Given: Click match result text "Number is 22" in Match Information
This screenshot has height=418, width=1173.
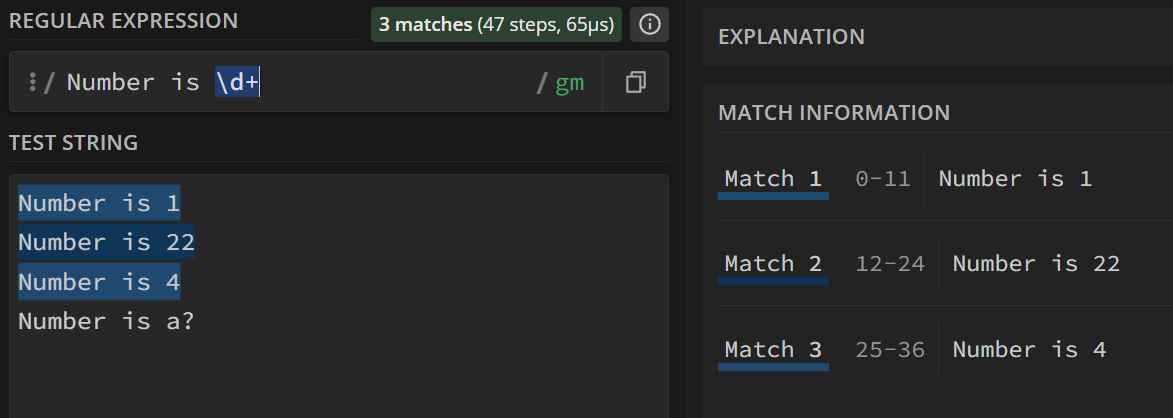Looking at the screenshot, I should pos(1036,264).
